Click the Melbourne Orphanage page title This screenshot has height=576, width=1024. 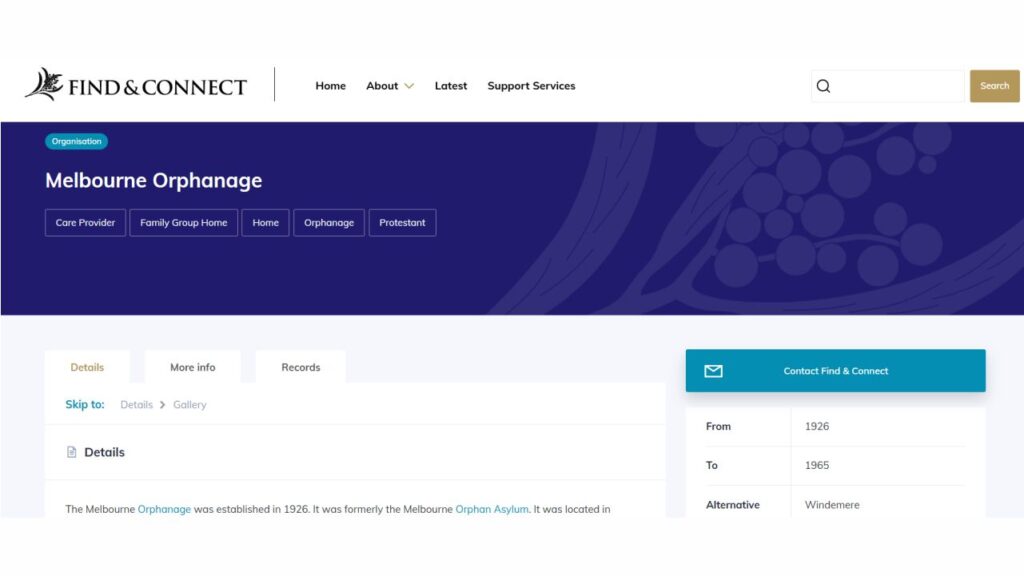pyautogui.click(x=153, y=180)
